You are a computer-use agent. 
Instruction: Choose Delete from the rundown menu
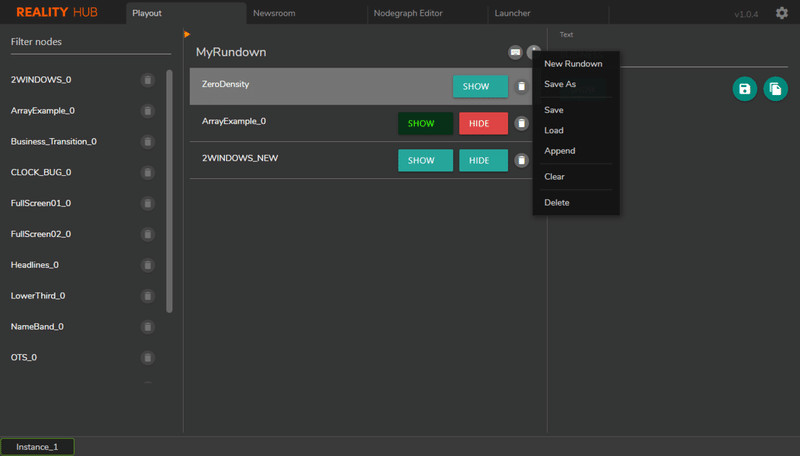point(576,202)
